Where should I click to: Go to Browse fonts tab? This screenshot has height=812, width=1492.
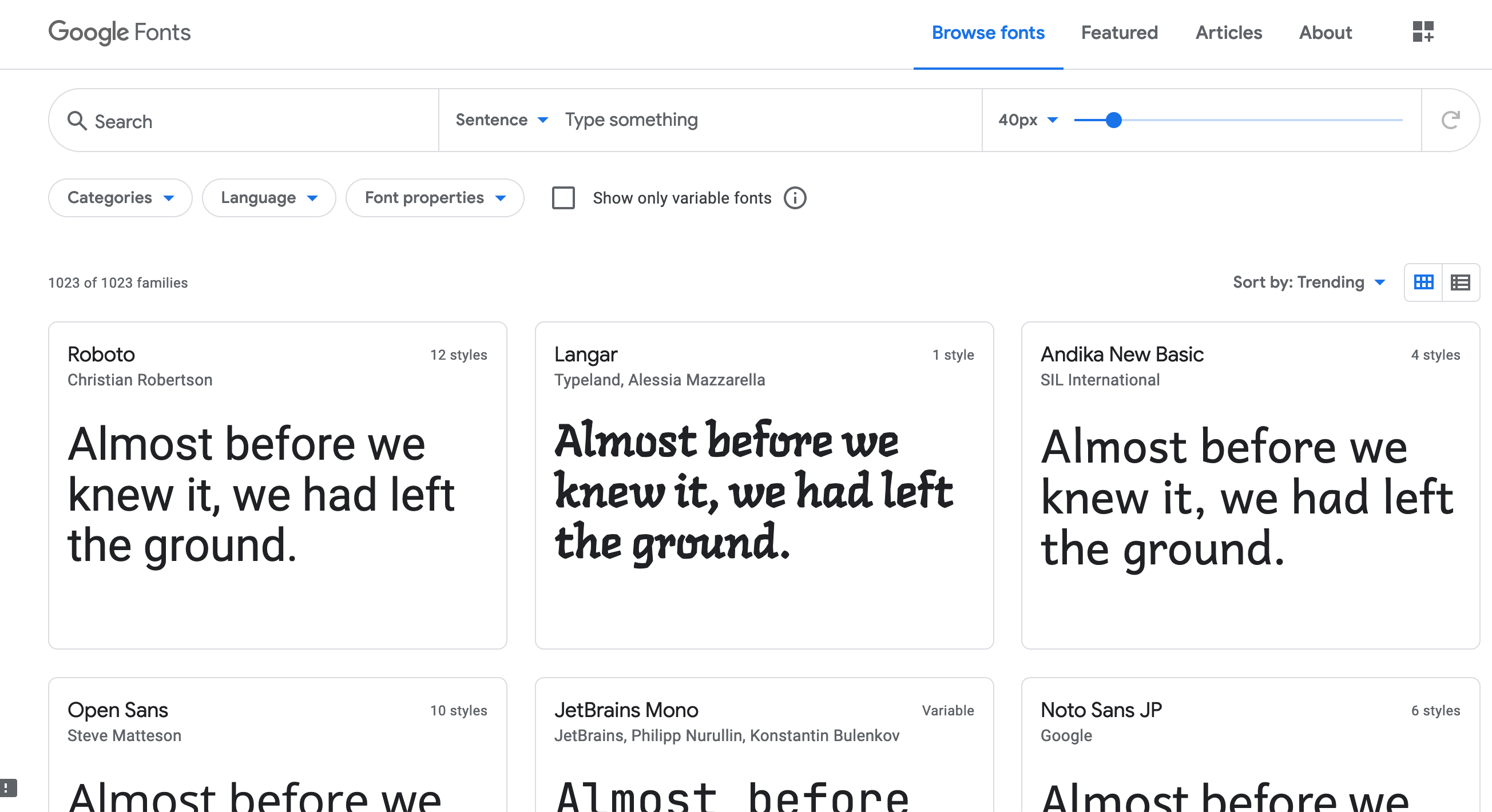pos(988,33)
